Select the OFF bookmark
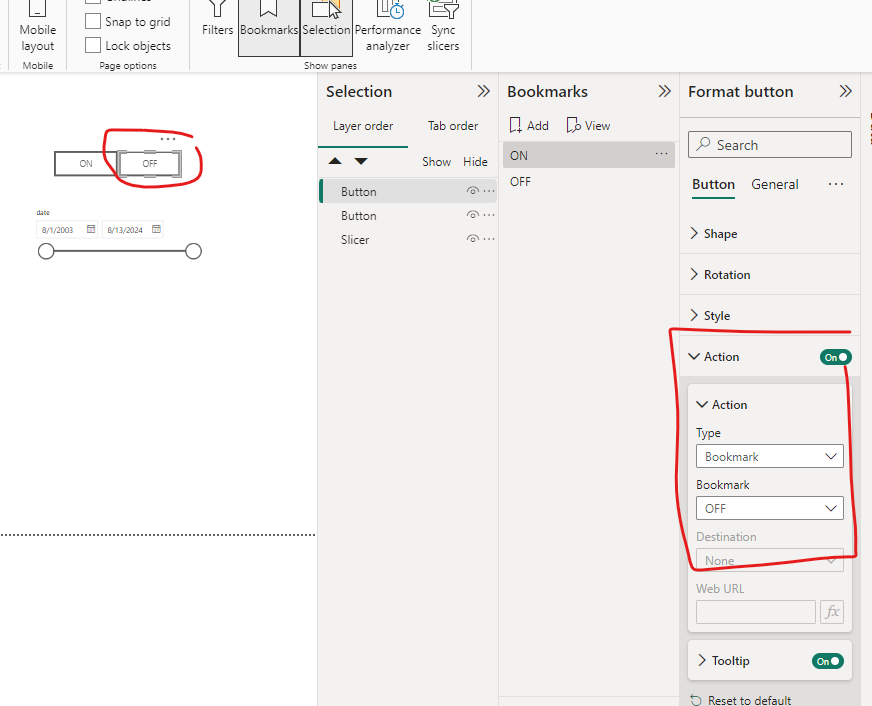The height and width of the screenshot is (706, 872). coord(588,182)
